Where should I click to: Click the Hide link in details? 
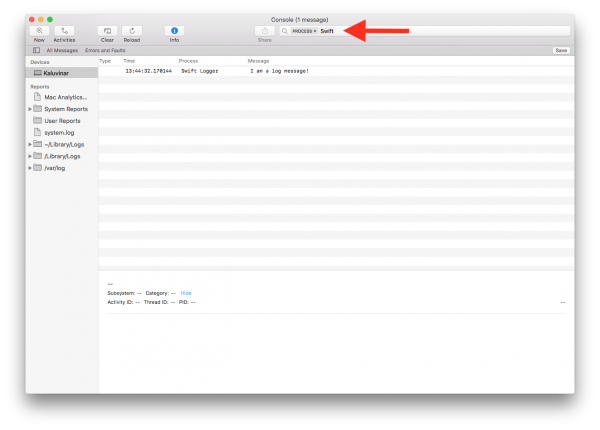(186, 293)
